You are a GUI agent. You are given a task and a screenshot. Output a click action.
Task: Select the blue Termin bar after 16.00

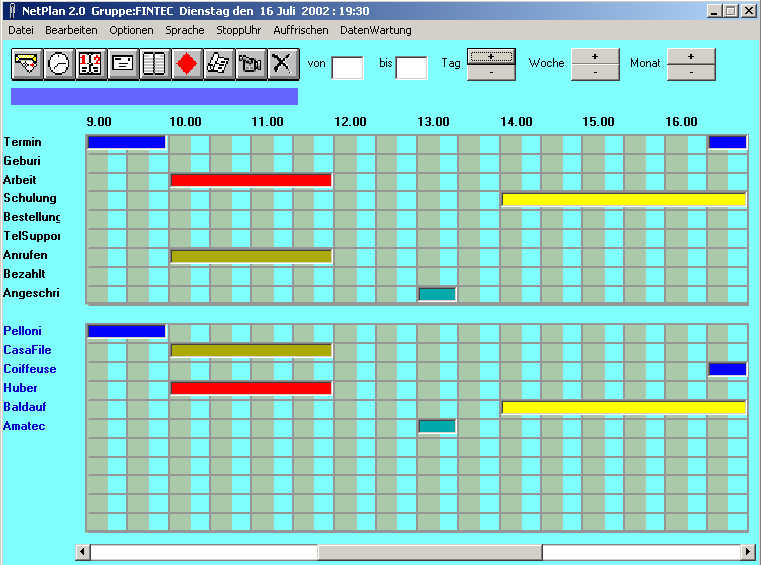tap(728, 142)
